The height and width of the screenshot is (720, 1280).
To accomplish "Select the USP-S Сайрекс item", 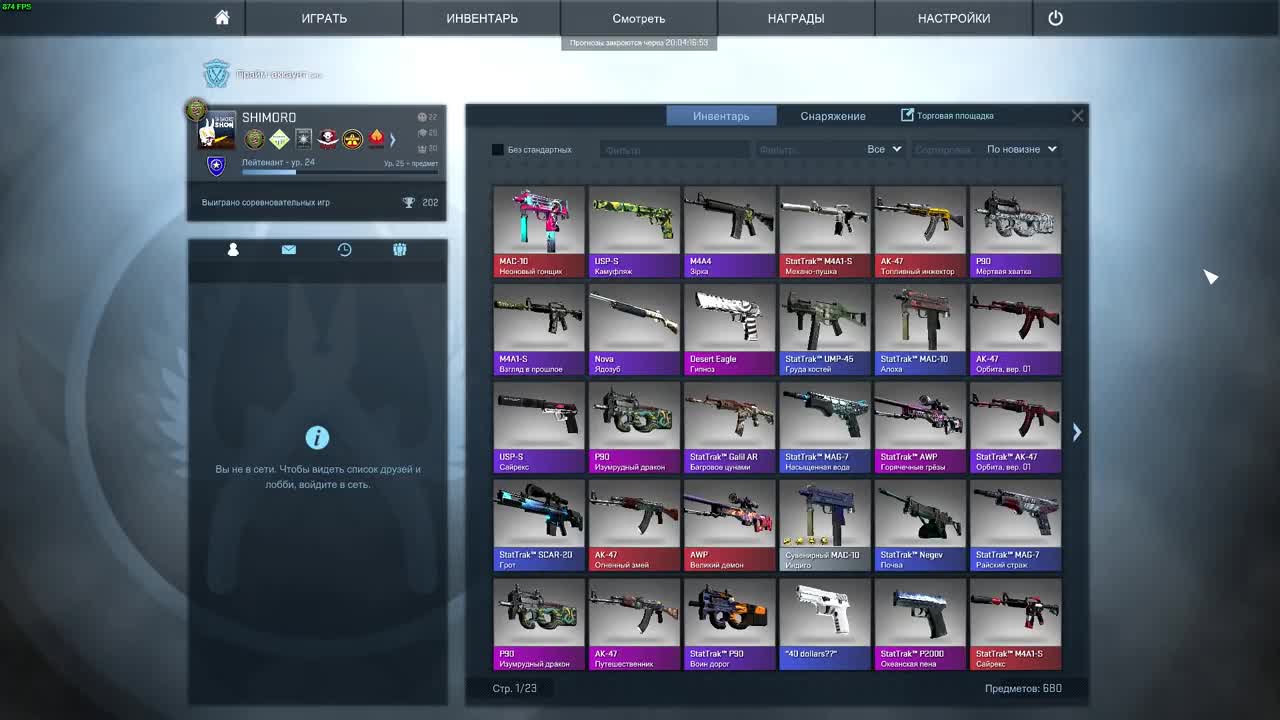I will tap(539, 428).
